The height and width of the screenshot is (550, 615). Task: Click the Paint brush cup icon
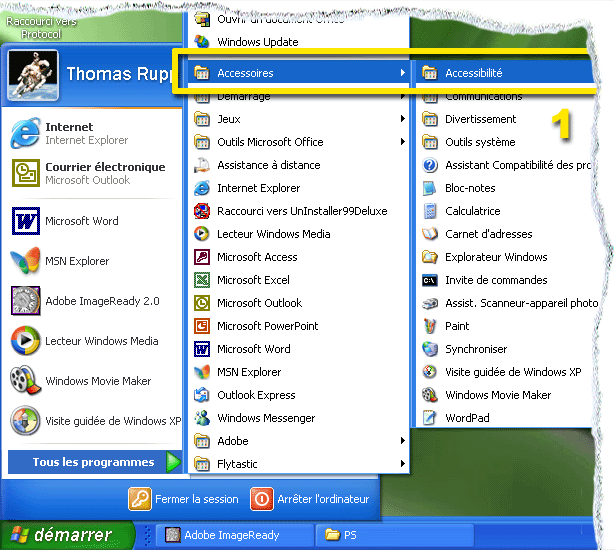tap(430, 326)
